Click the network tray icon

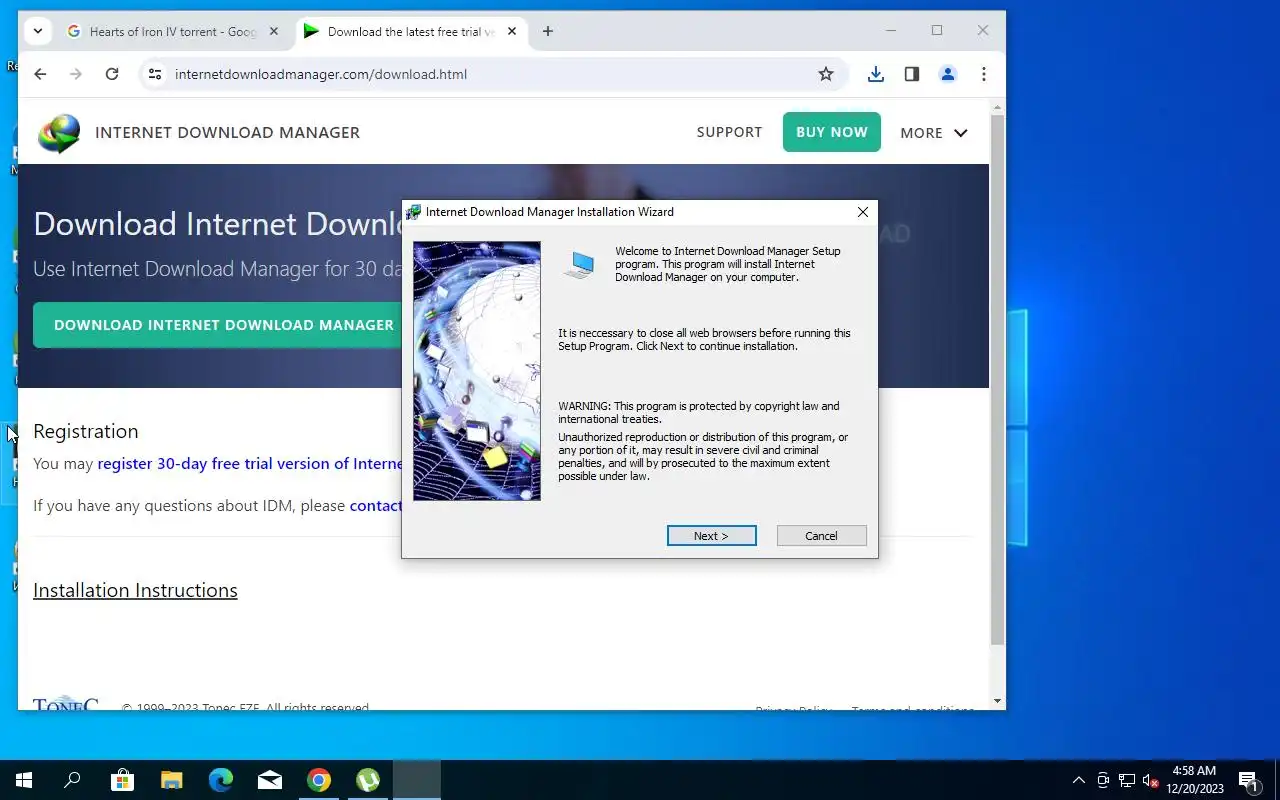pos(1127,780)
